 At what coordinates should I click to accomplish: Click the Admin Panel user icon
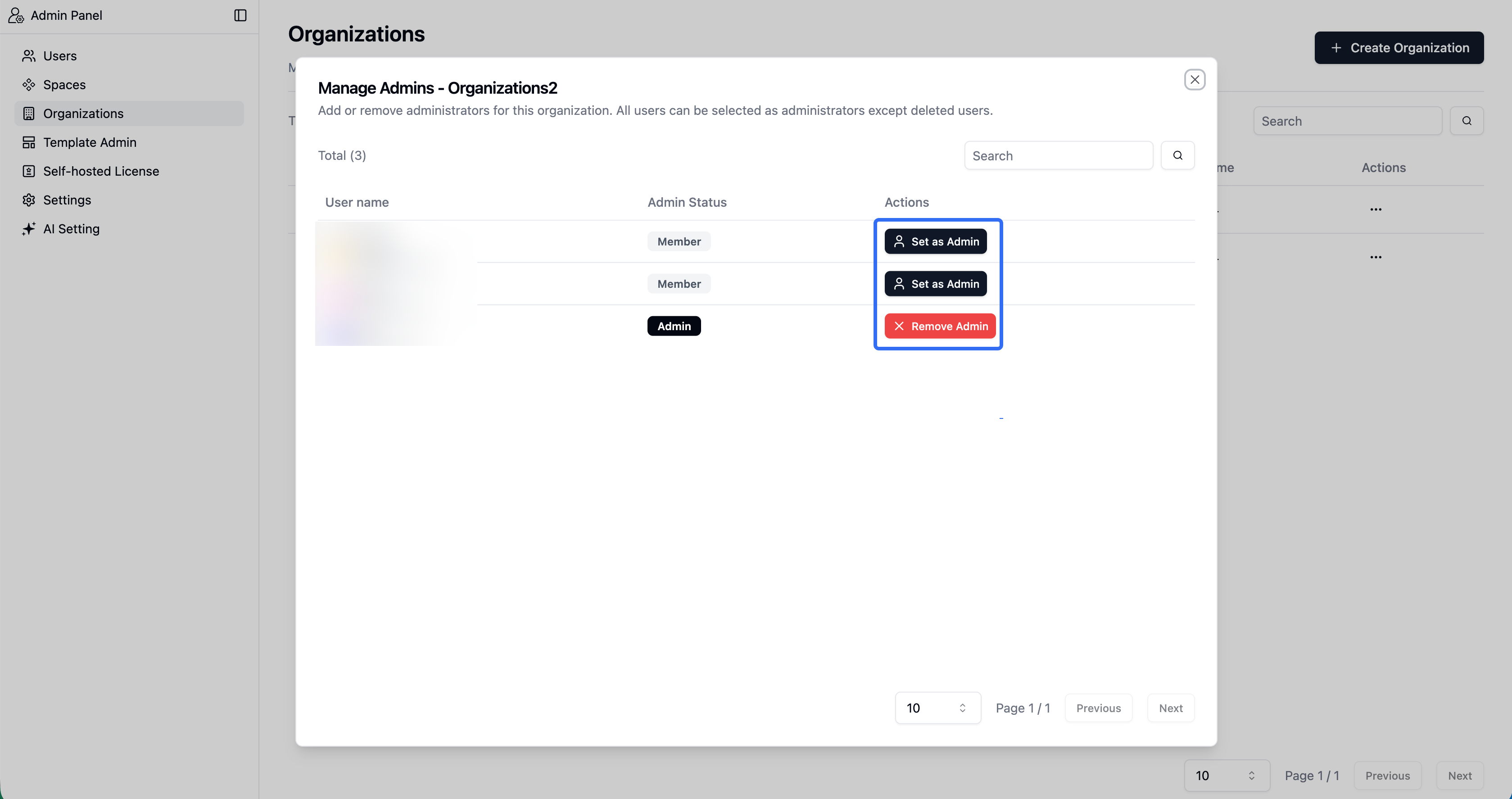pyautogui.click(x=16, y=15)
